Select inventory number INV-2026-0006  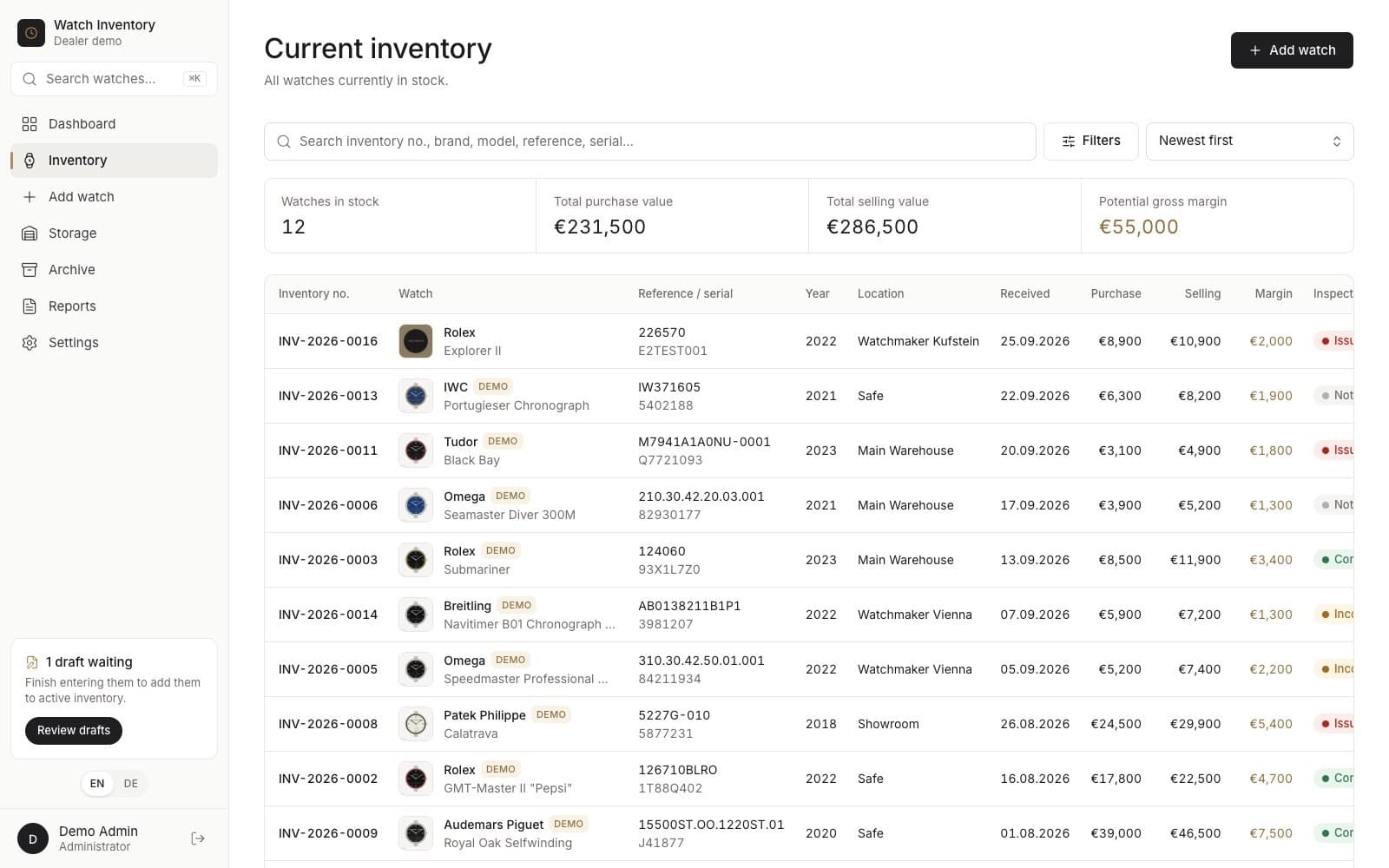tap(328, 505)
